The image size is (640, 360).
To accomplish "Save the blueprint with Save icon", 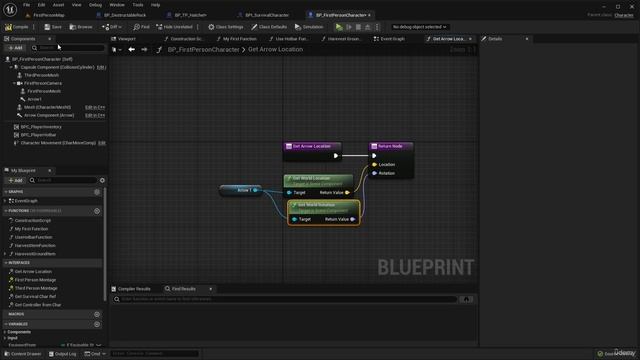I will tap(53, 27).
